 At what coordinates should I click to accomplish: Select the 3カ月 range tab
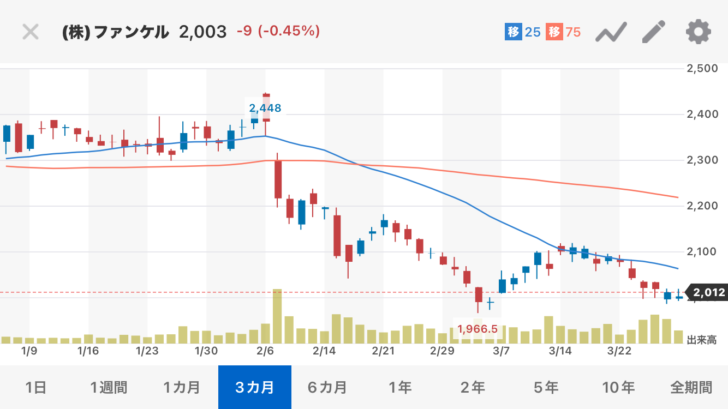click(254, 387)
